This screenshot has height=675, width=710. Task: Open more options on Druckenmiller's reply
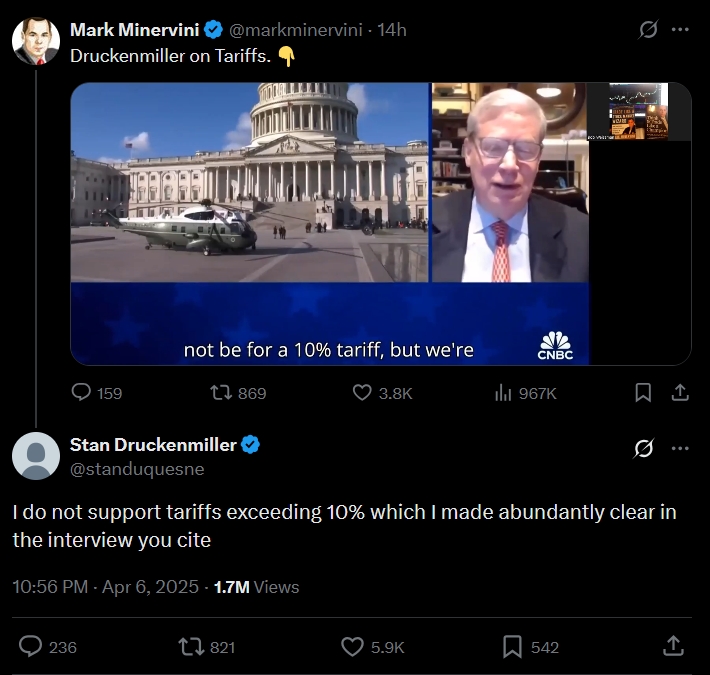tap(680, 447)
